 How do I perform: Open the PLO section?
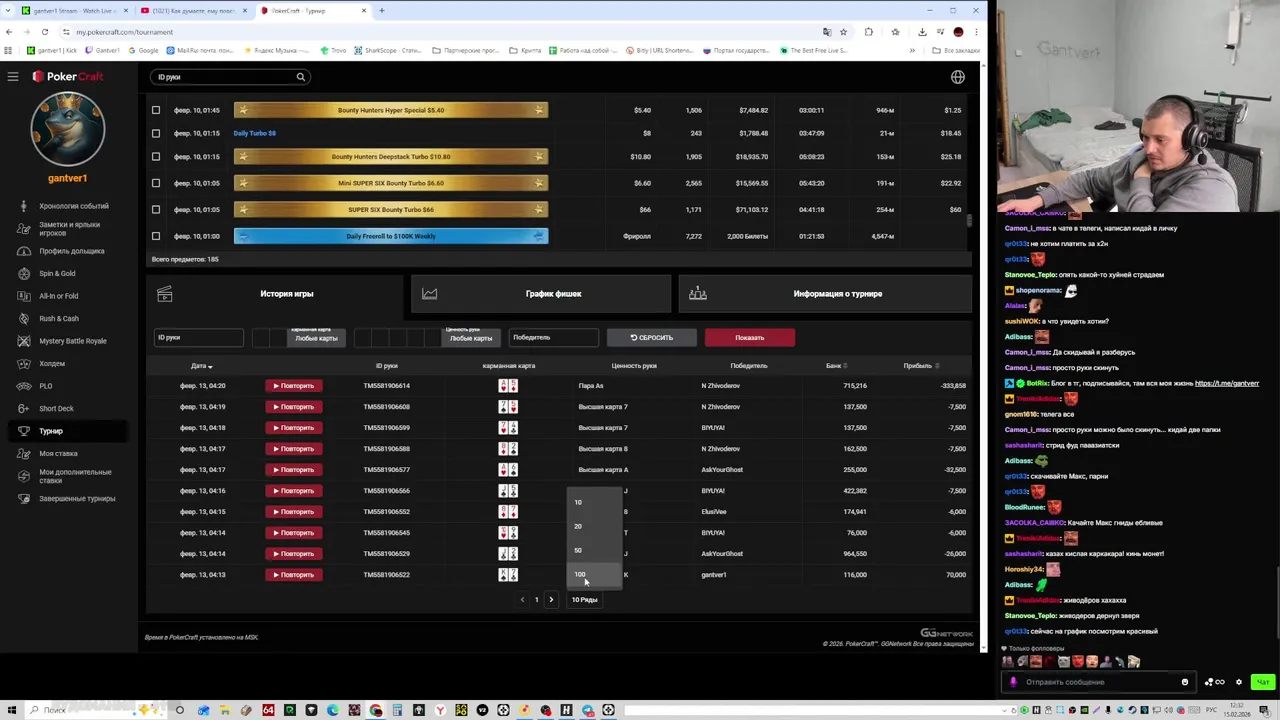coord(46,386)
